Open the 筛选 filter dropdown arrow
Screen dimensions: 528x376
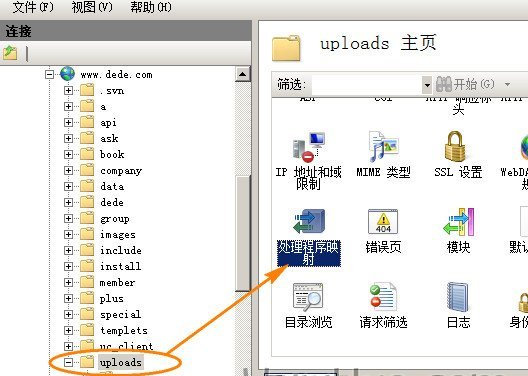pos(427,85)
